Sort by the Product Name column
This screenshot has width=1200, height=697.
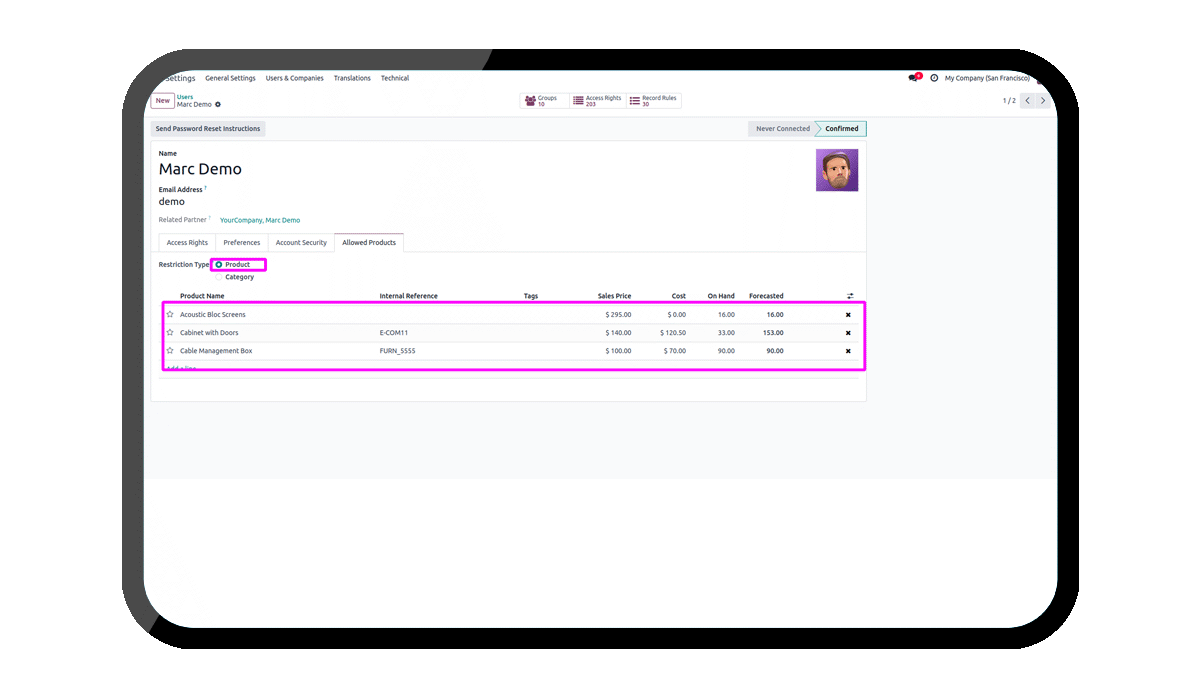pyautogui.click(x=202, y=296)
